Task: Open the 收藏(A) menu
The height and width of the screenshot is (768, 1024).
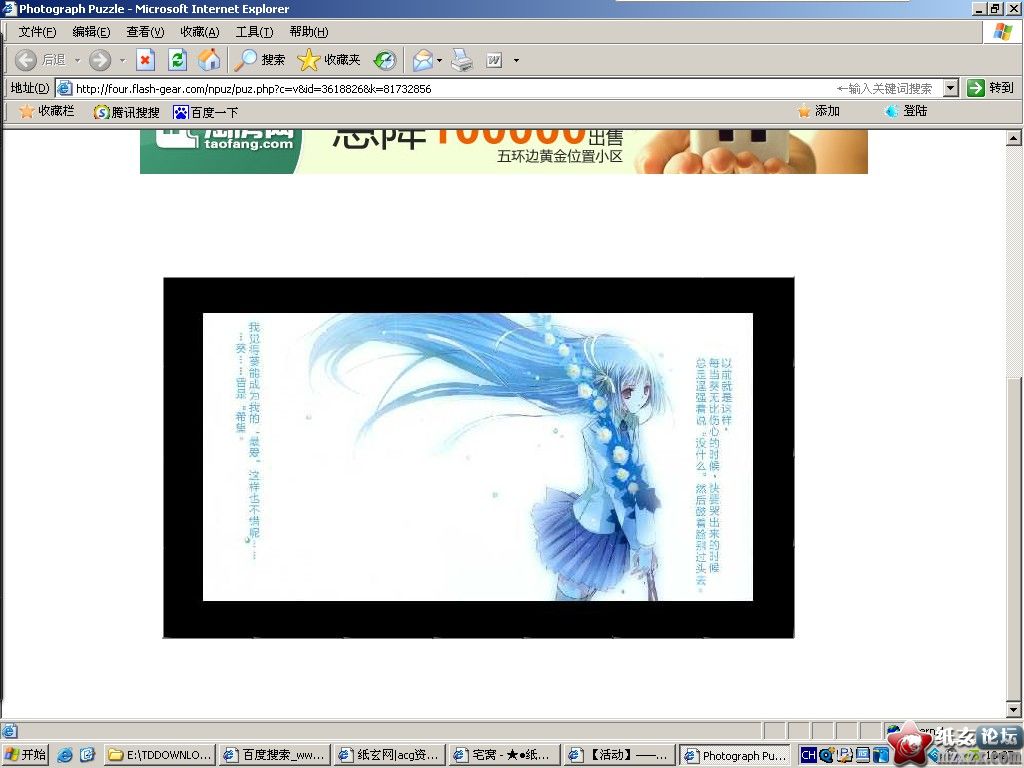Action: (x=200, y=32)
